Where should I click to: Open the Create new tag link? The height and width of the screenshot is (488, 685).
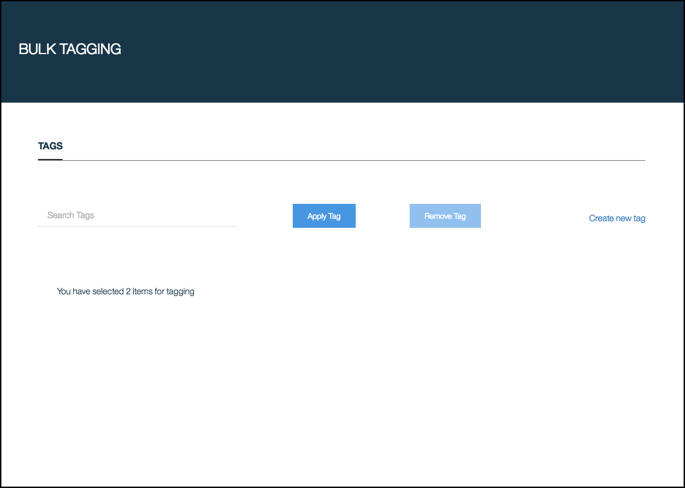[x=616, y=218]
